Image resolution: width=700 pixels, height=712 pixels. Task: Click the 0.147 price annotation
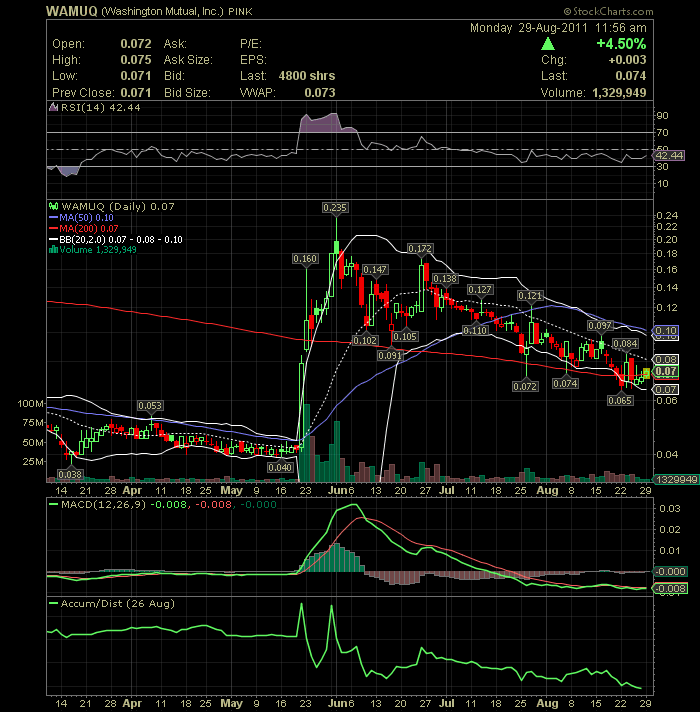[375, 269]
